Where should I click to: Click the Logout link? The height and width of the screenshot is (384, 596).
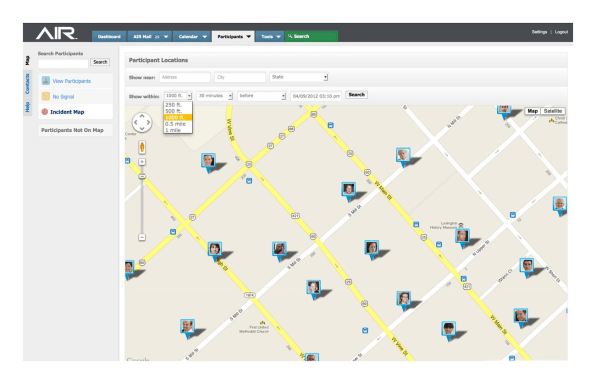point(561,32)
